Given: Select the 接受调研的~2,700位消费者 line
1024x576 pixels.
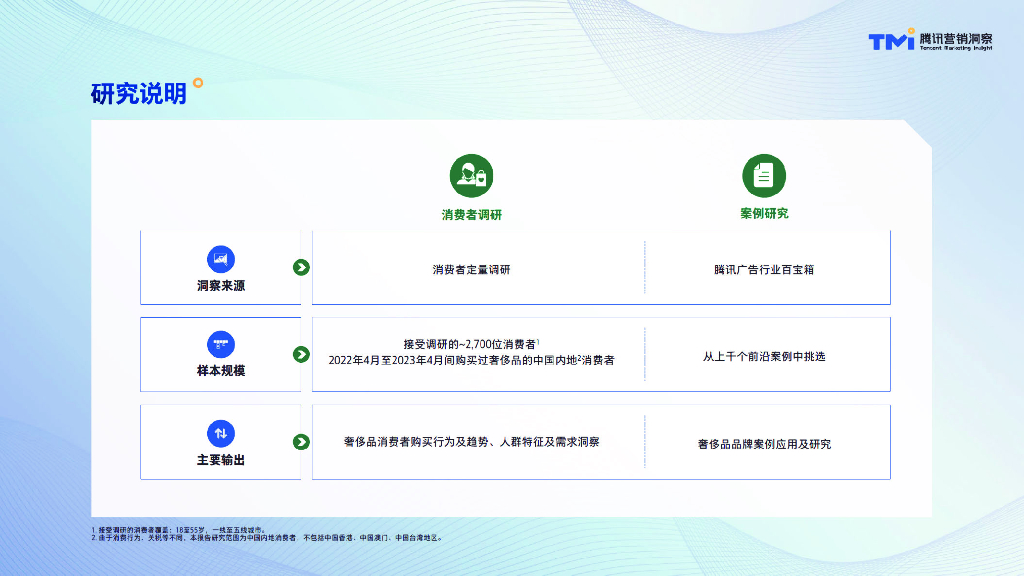Looking at the screenshot, I should click(x=472, y=344).
